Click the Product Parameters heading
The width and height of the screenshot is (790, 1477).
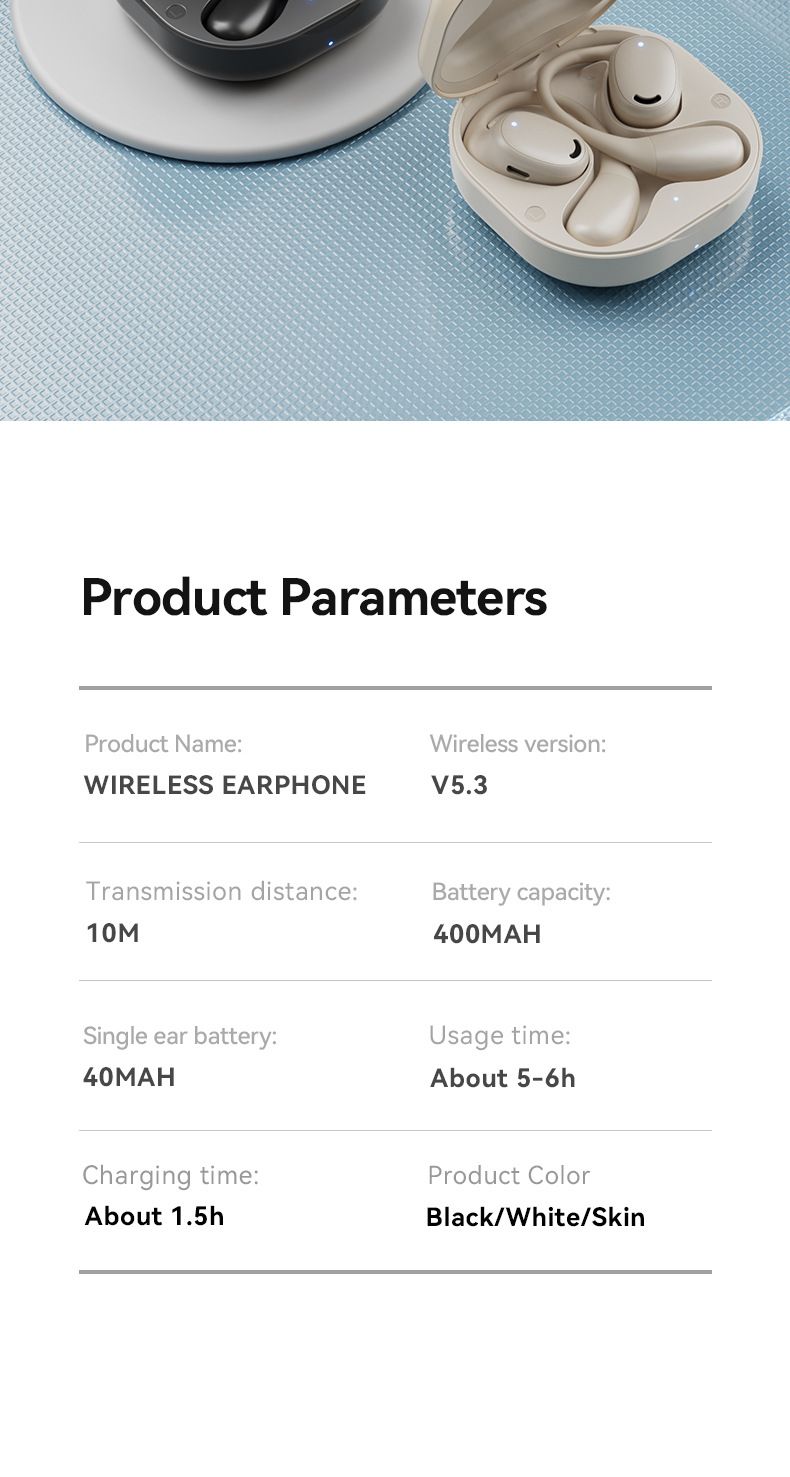tap(314, 597)
